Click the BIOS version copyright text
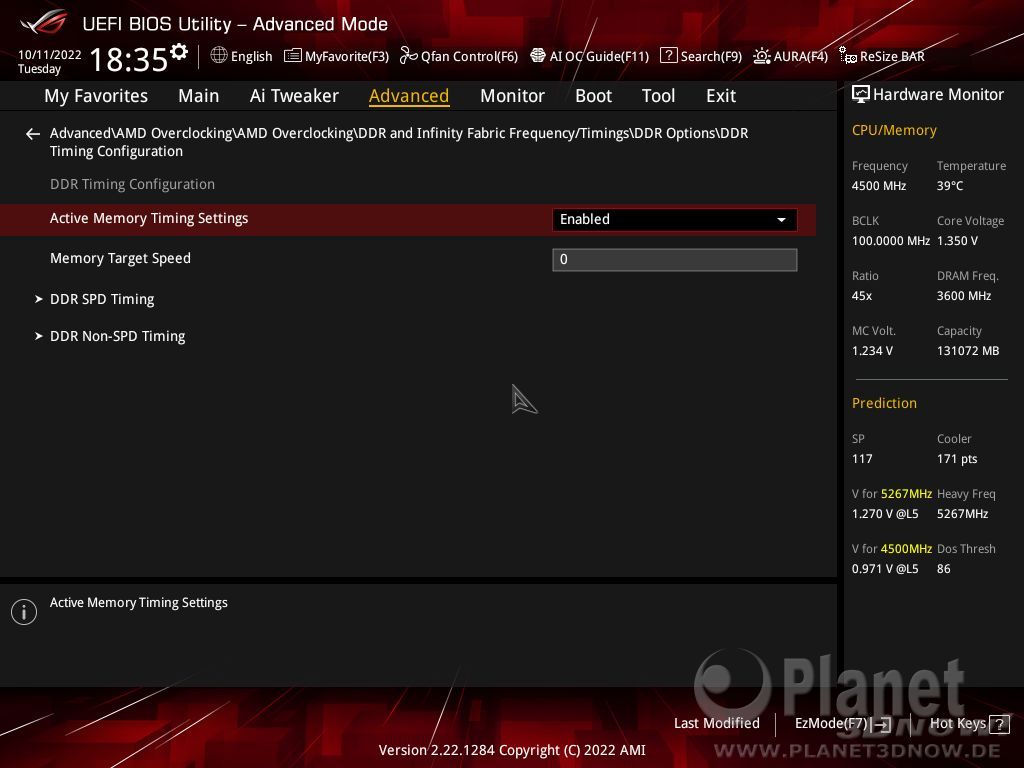 [x=512, y=750]
